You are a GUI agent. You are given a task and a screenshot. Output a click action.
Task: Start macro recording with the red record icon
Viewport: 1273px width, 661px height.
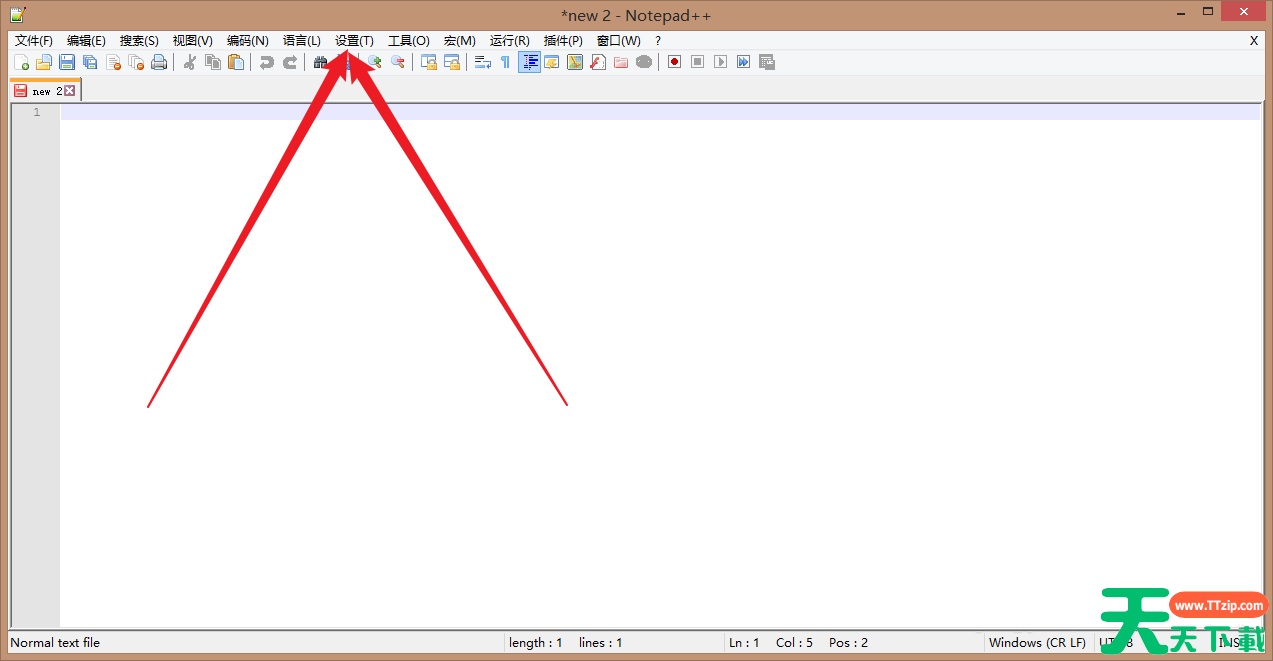click(x=673, y=62)
